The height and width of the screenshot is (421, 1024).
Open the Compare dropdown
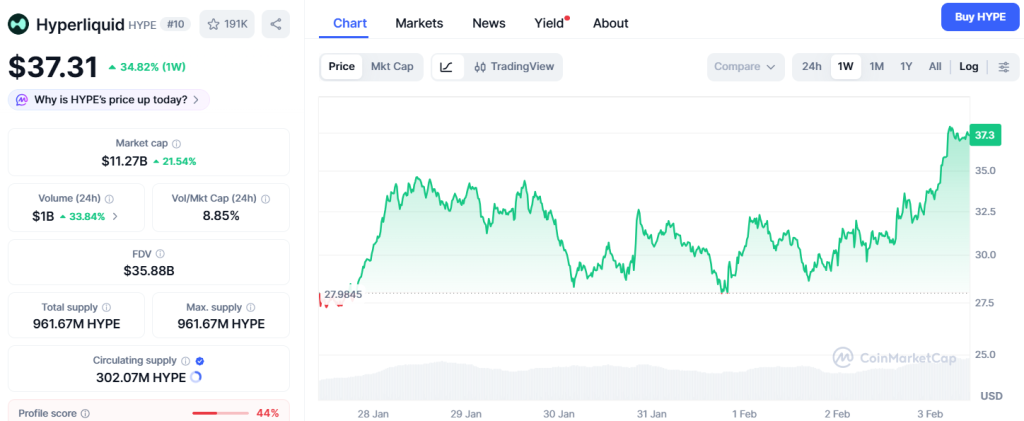point(744,67)
